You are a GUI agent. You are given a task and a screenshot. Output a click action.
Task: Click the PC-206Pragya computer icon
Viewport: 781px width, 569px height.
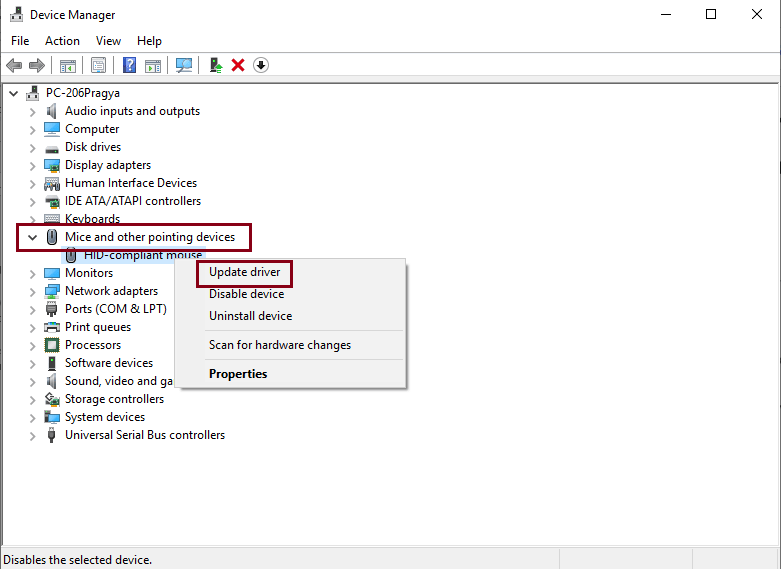pyautogui.click(x=33, y=93)
